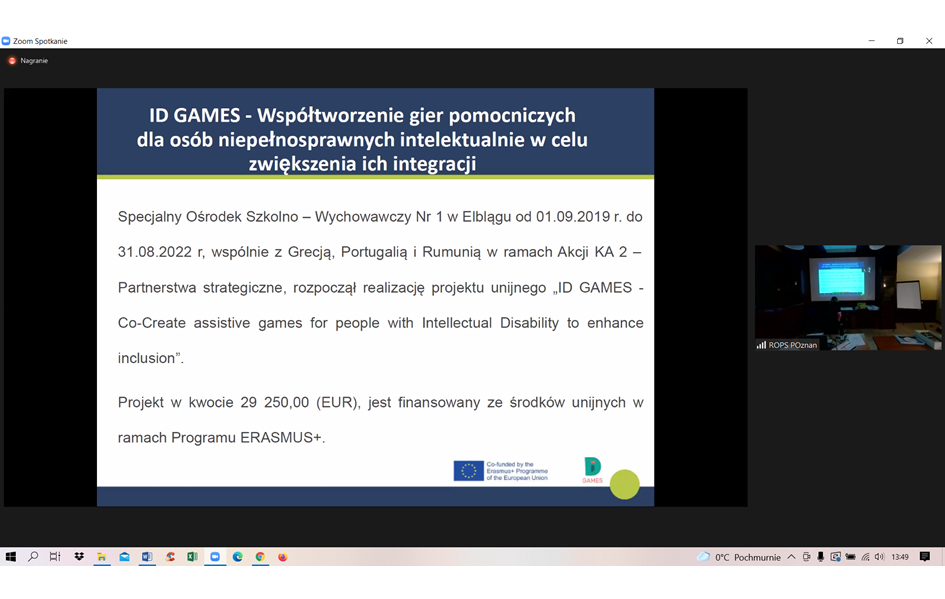Screen dimensions: 945x599
Task: Open the Windows Start menu
Action: tap(11, 557)
